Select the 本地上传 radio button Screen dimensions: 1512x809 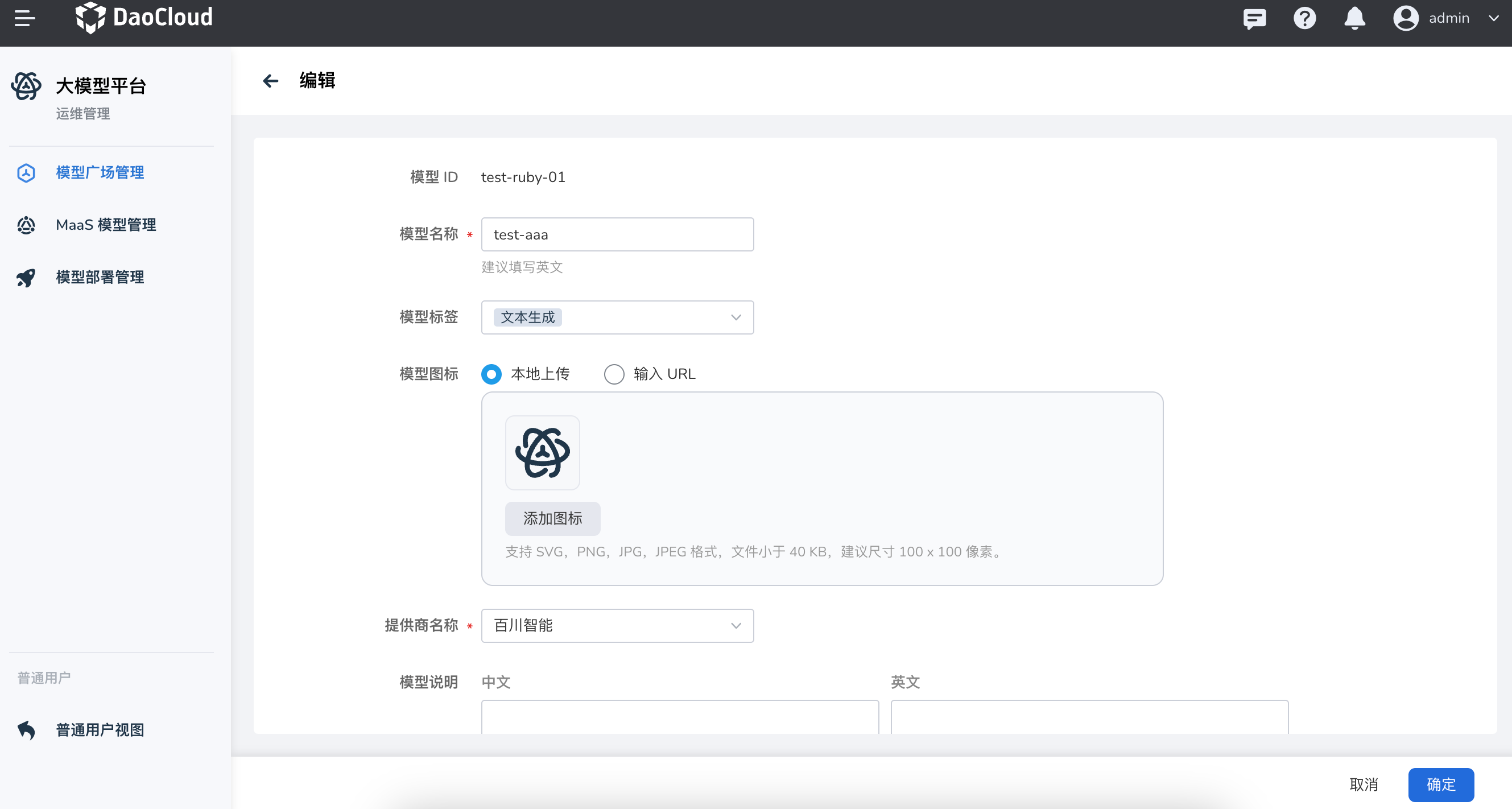(x=491, y=374)
